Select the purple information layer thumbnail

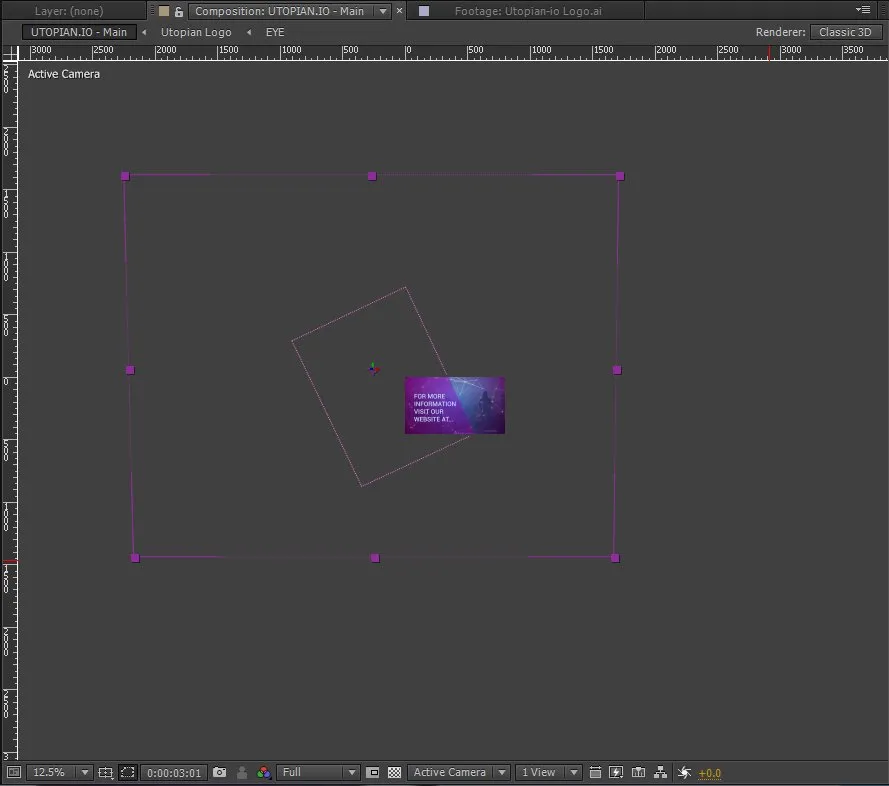coord(455,405)
